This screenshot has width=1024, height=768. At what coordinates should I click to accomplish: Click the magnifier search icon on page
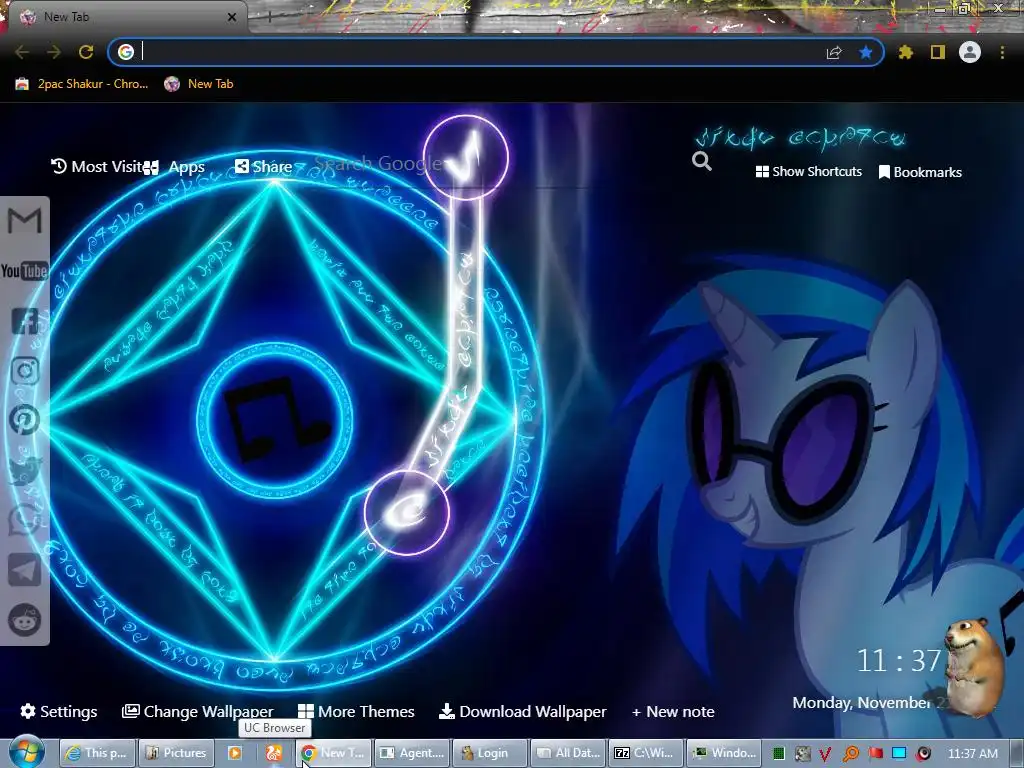(x=701, y=161)
